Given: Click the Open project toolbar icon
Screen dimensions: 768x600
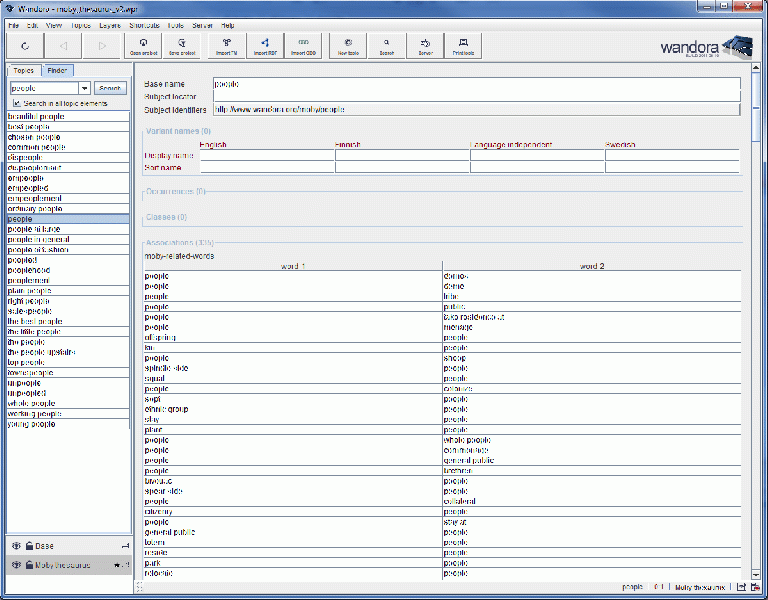Looking at the screenshot, I should point(144,45).
